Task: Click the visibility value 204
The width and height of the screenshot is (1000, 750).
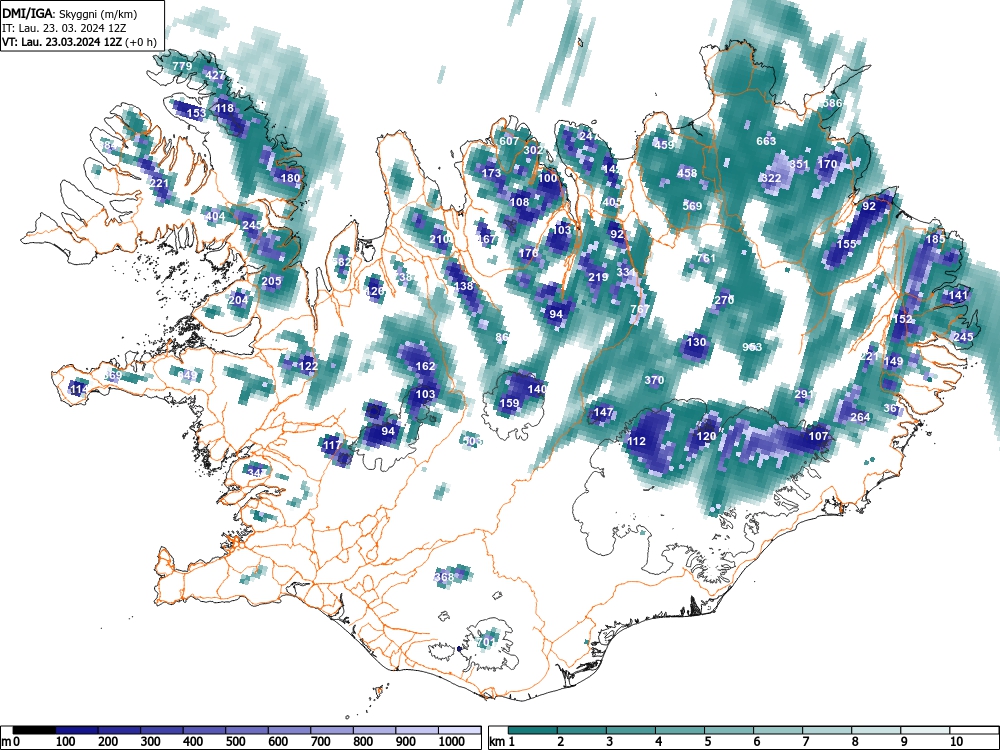Action: click(238, 300)
